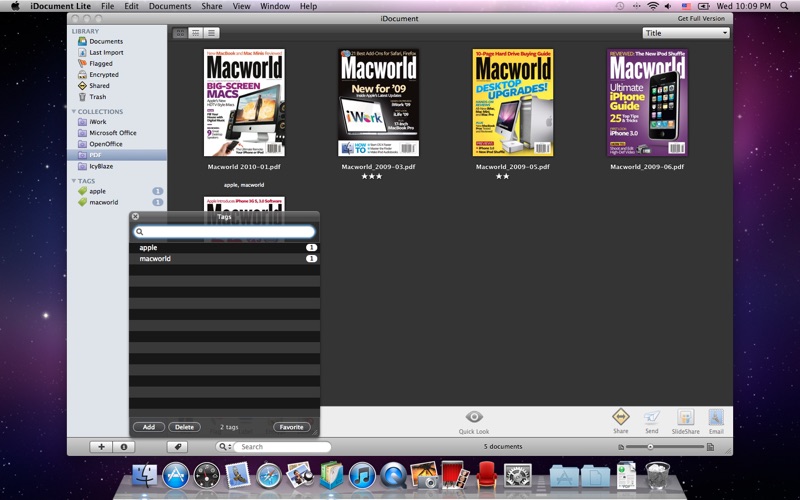Close the Tags floating panel
Image resolution: width=800 pixels, height=500 pixels.
[x=135, y=216]
